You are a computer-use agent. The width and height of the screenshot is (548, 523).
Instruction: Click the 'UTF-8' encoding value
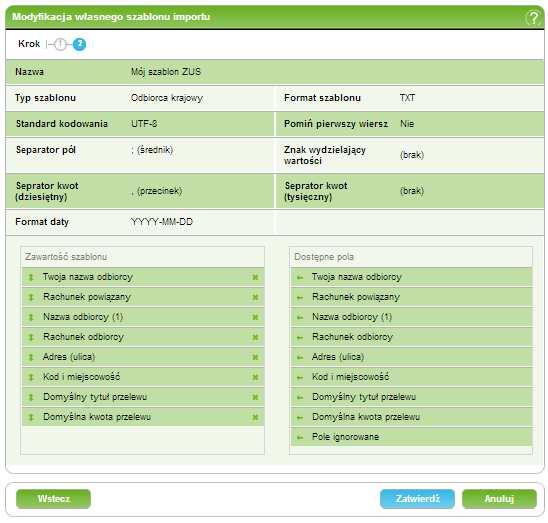coord(144,124)
